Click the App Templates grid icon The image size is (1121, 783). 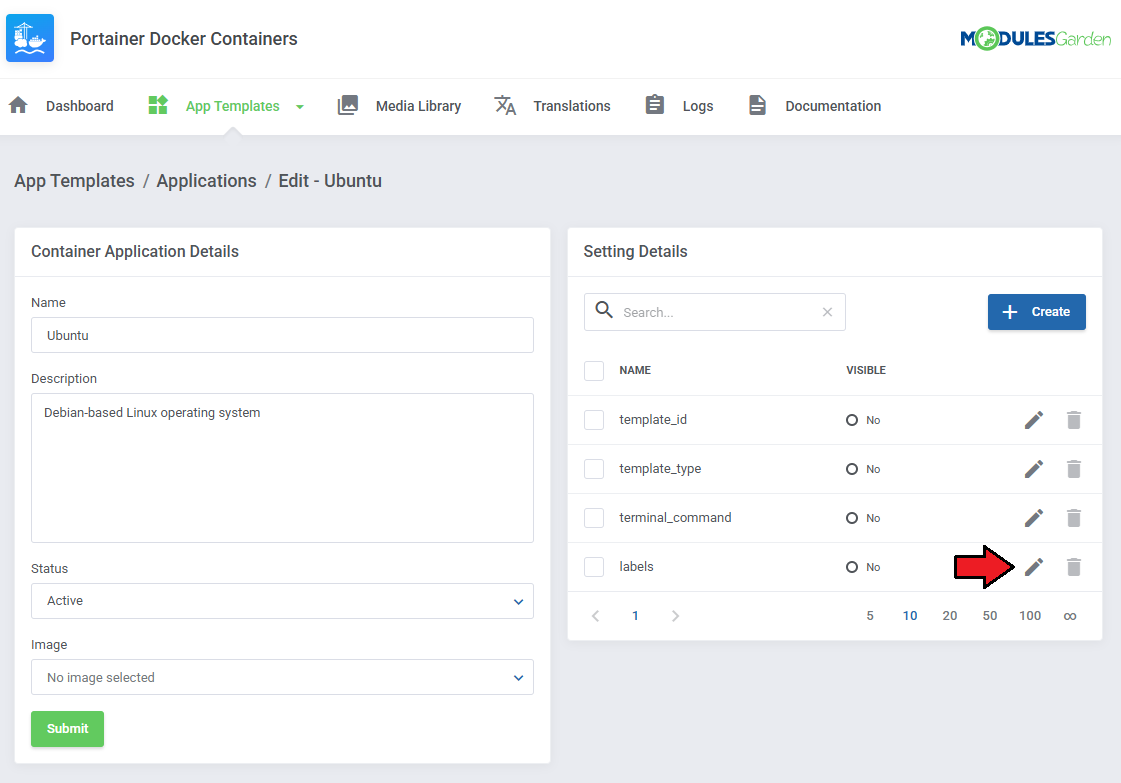pyautogui.click(x=158, y=106)
